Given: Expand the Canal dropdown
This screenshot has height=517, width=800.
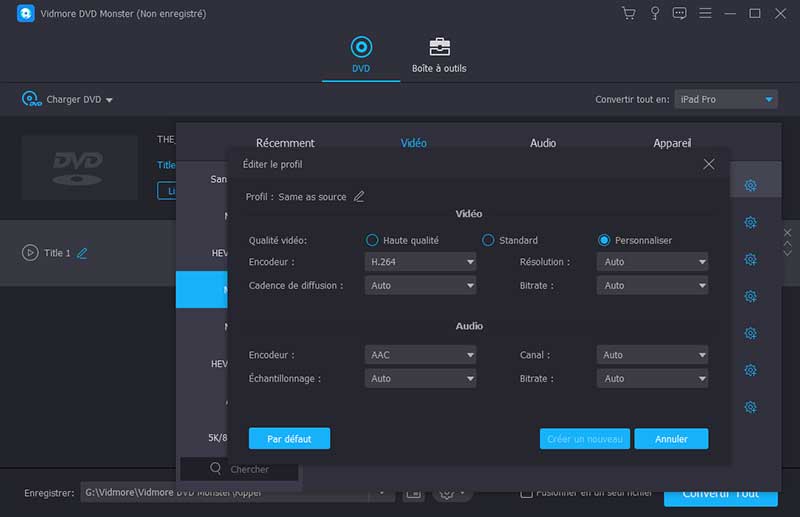Looking at the screenshot, I should click(x=652, y=355).
